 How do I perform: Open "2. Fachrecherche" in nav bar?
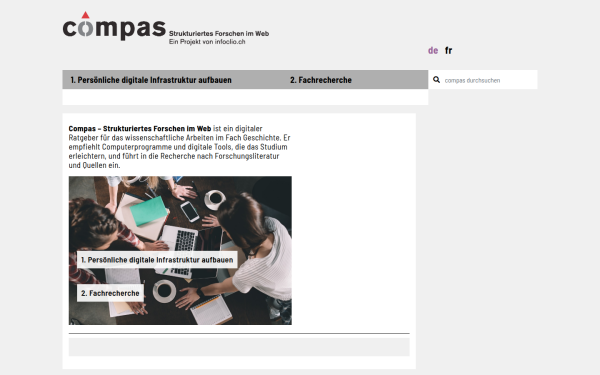coord(321,80)
